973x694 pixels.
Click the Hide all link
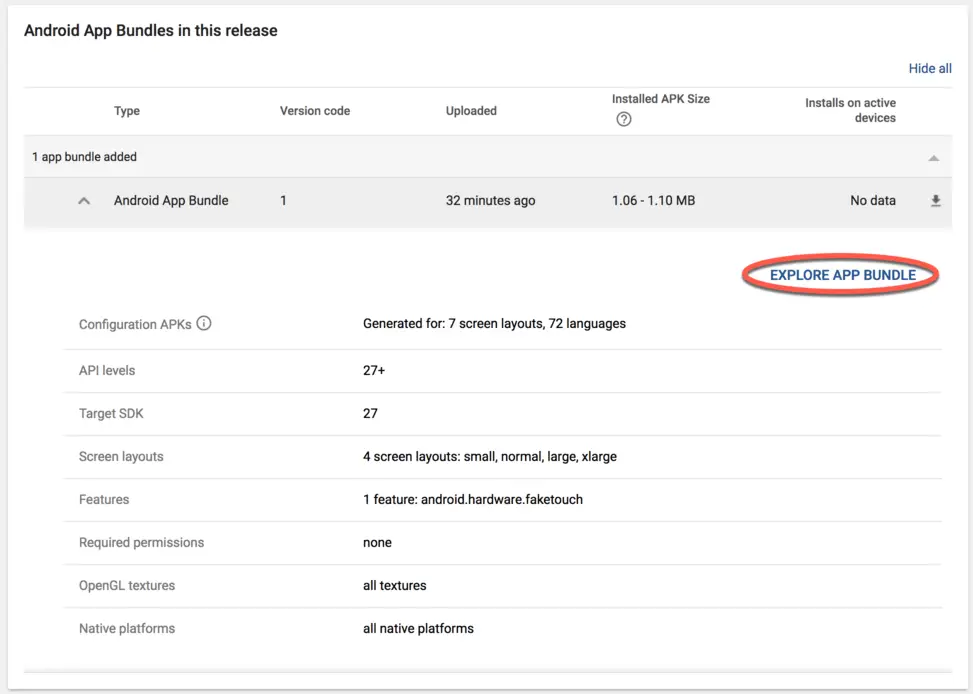929,69
